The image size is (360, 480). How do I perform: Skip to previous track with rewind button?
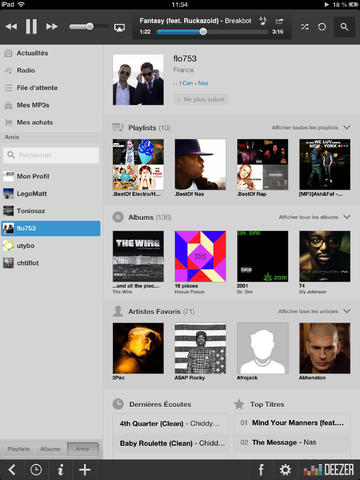pos(11,27)
